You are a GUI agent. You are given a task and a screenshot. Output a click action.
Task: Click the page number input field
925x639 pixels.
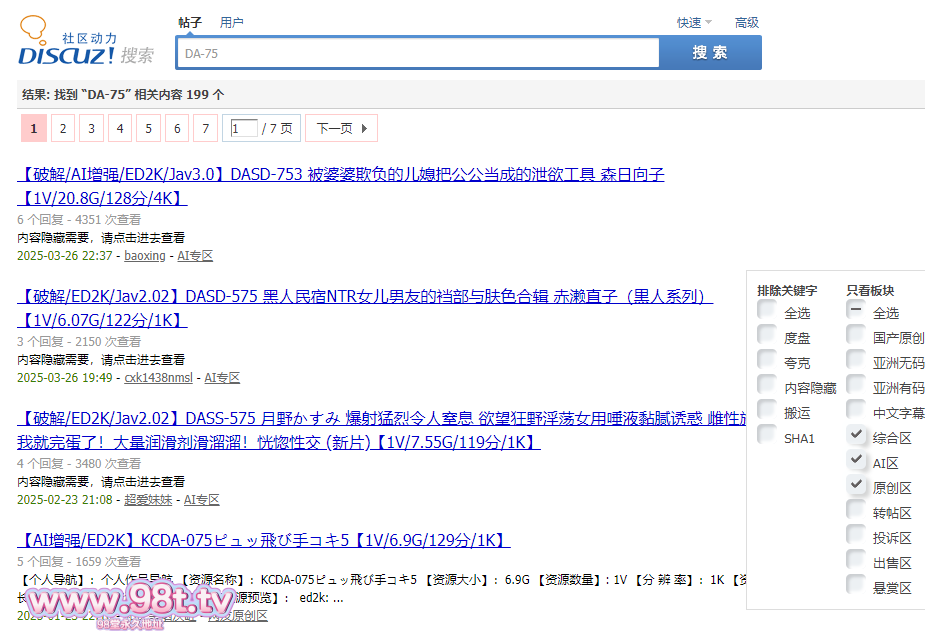tap(244, 128)
